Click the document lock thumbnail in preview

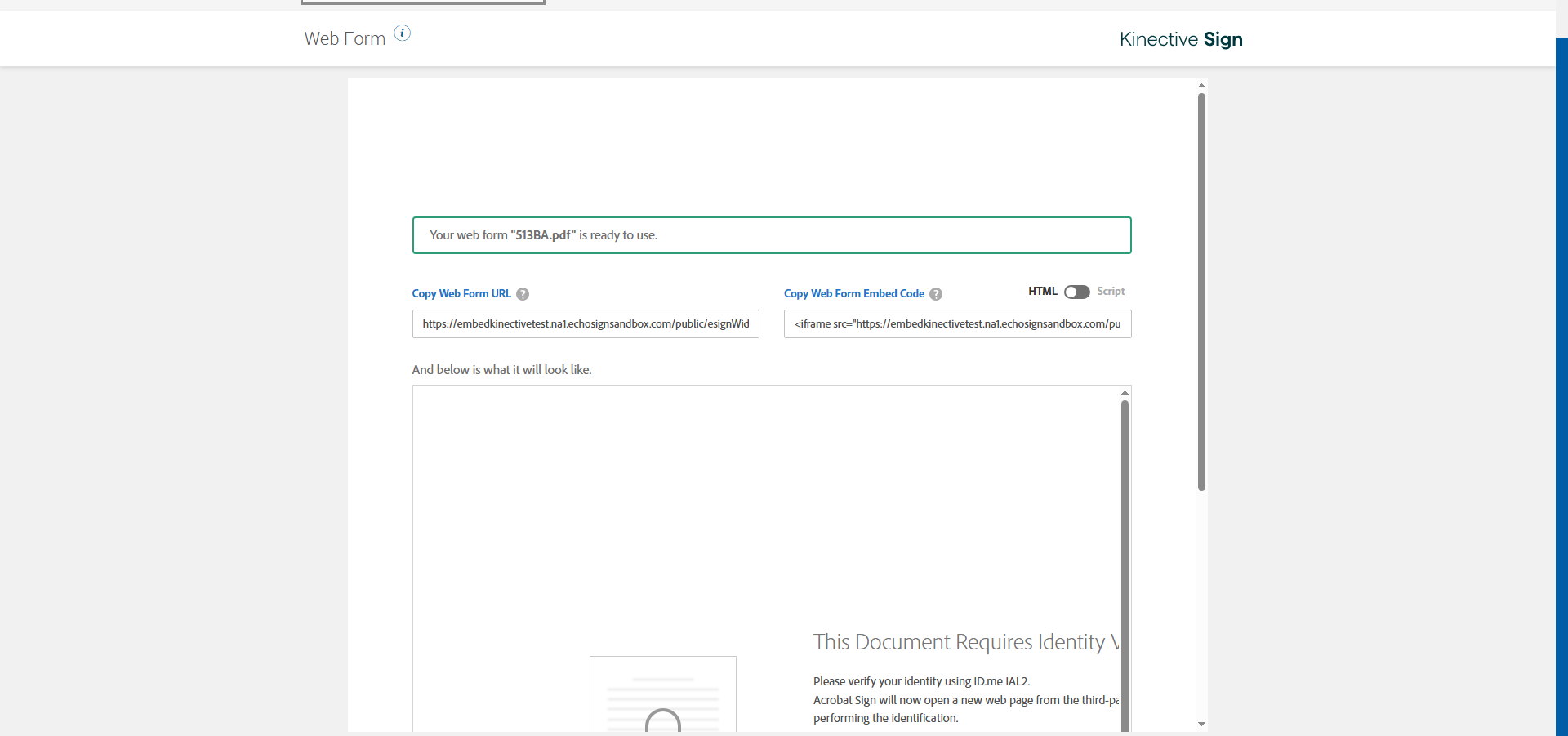pos(663,694)
